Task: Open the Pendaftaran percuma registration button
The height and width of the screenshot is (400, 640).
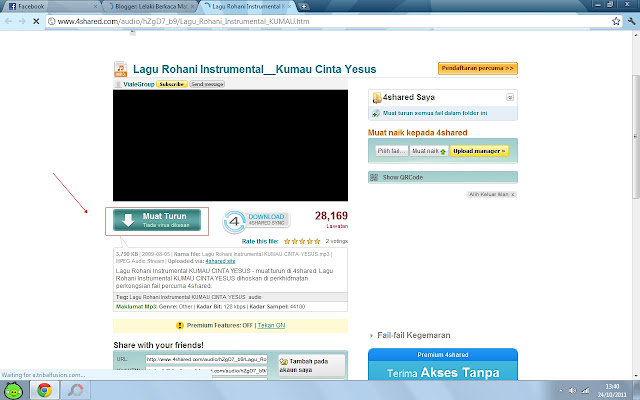Action: [478, 68]
